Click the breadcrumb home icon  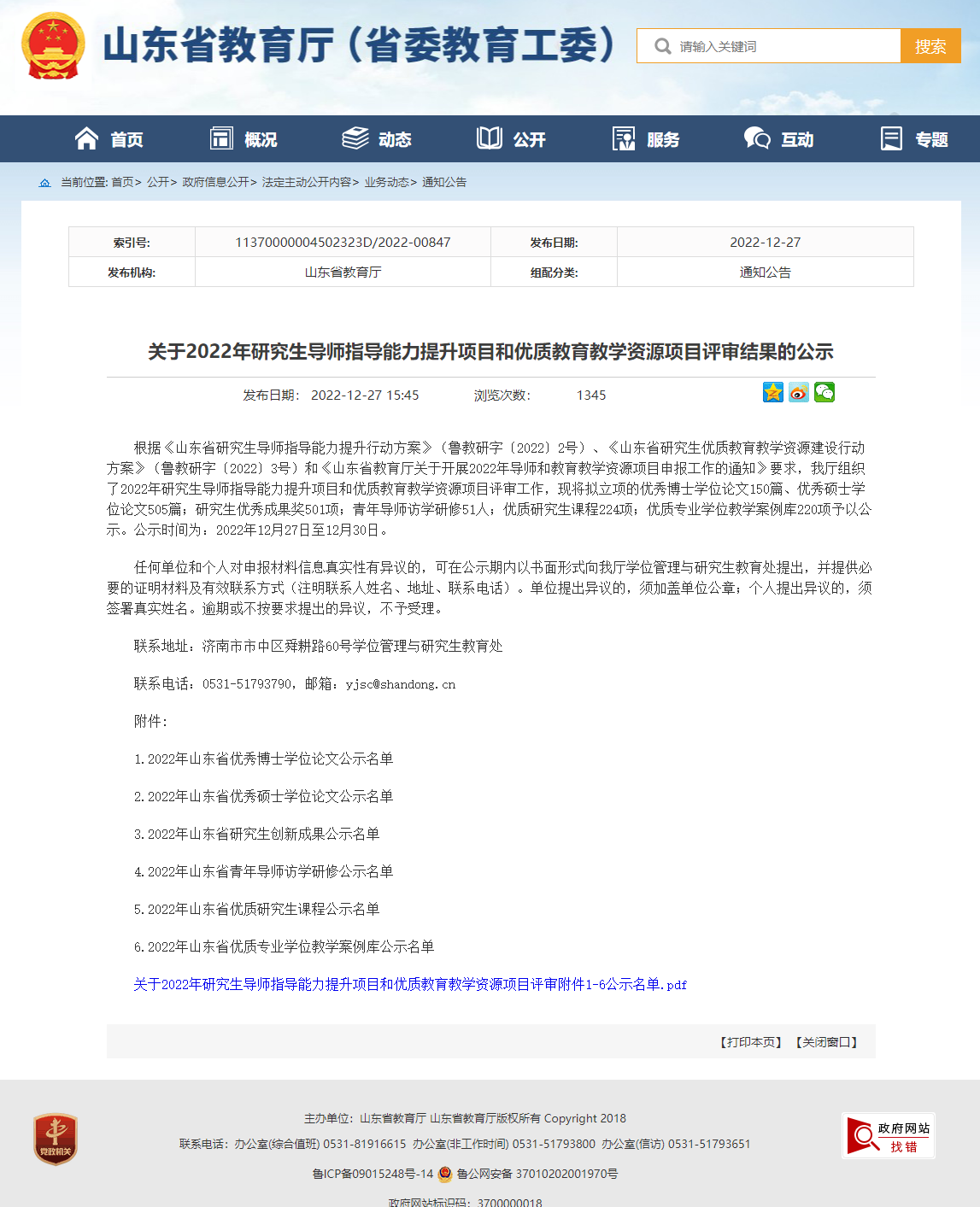[45, 183]
